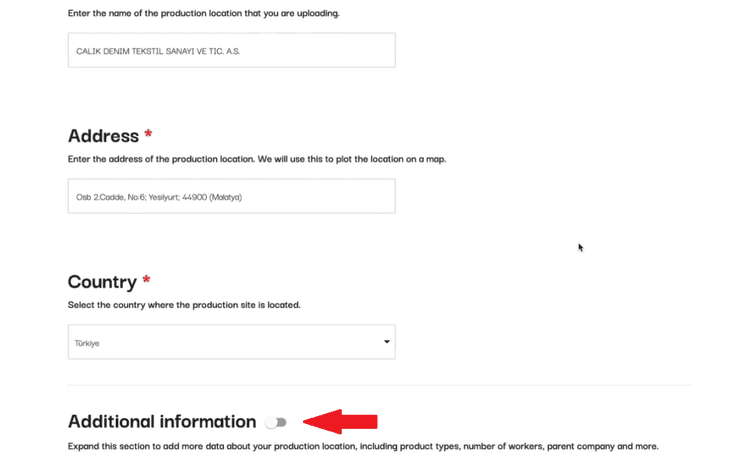Click the red asterisk beside Country heading
The image size is (750, 459).
[146, 281]
